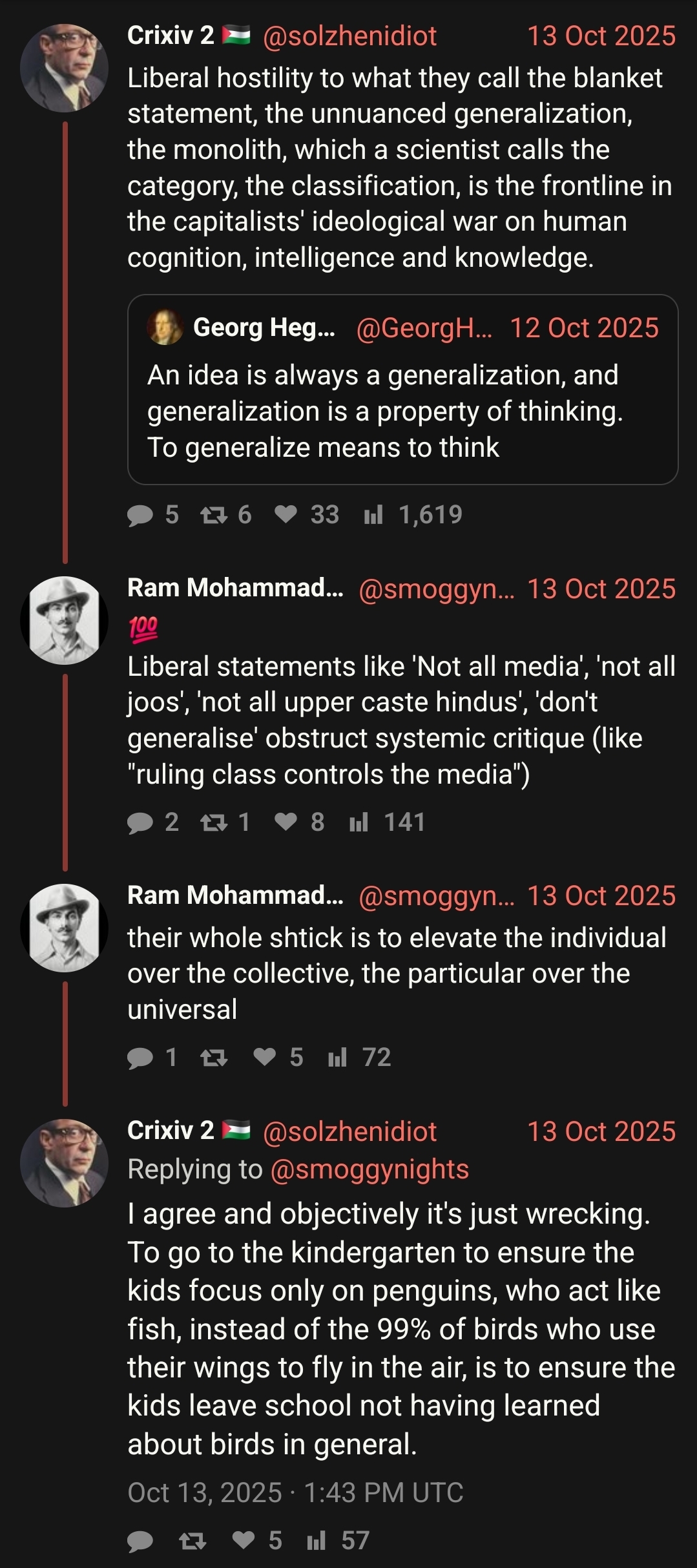The width and height of the screenshot is (697, 1568).
Task: Click the reply icon on the top Crixiv 2 post
Action: point(140,515)
